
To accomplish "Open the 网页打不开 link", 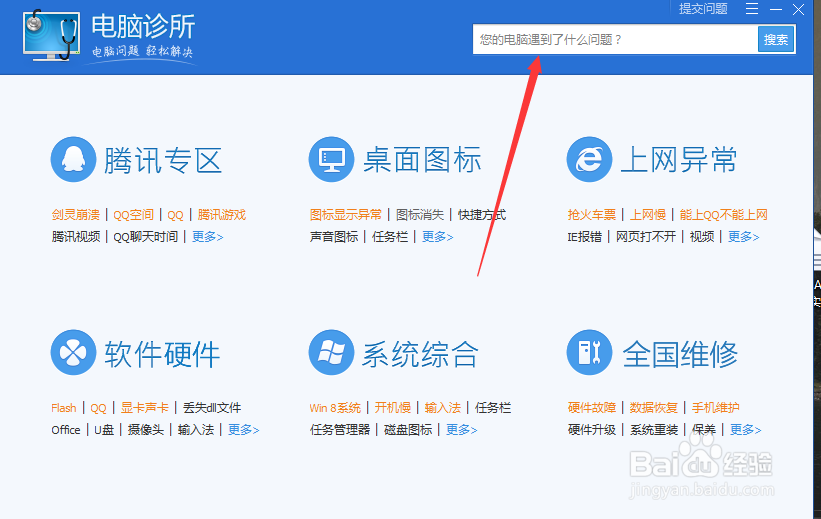I will pyautogui.click(x=646, y=237).
